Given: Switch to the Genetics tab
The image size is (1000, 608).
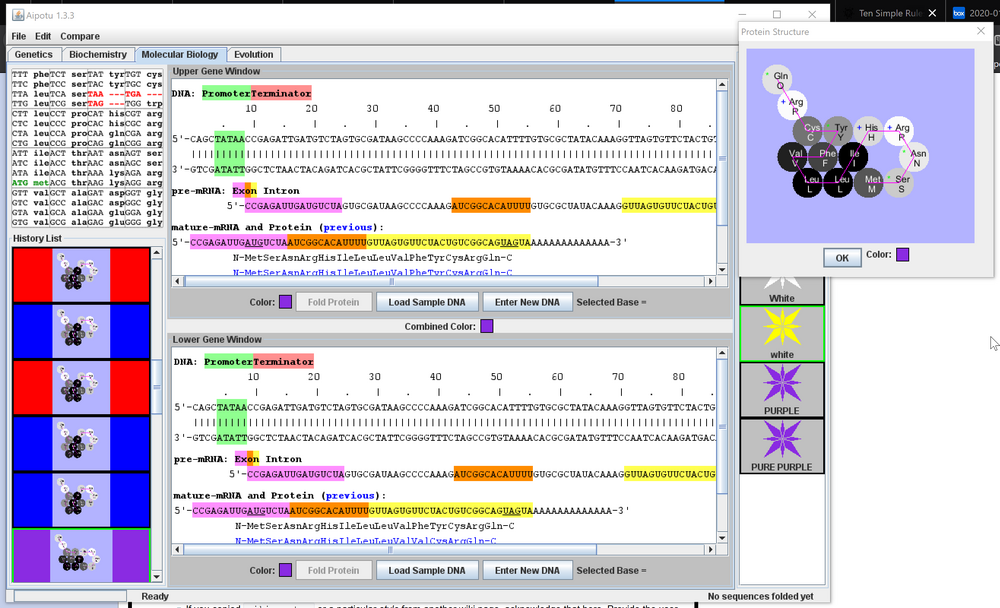Looking at the screenshot, I should click(34, 54).
